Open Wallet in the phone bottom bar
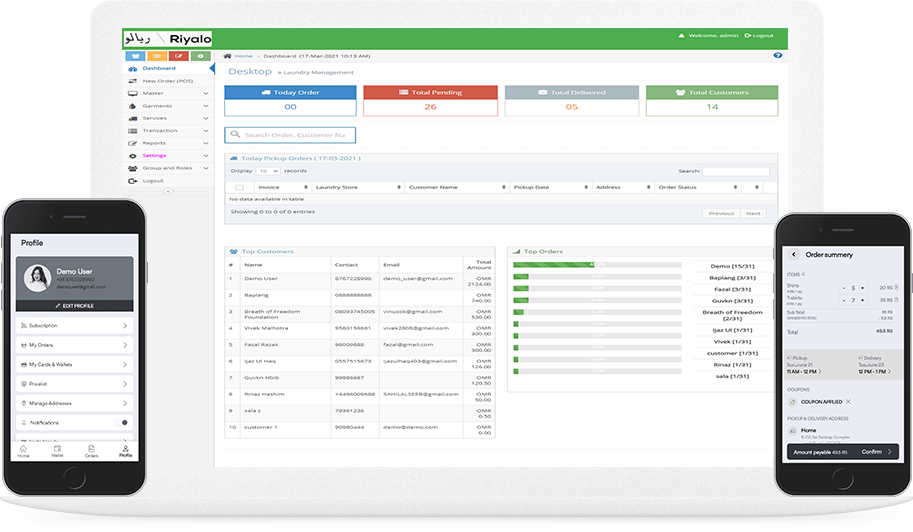The width and height of the screenshot is (913, 532). click(57, 451)
